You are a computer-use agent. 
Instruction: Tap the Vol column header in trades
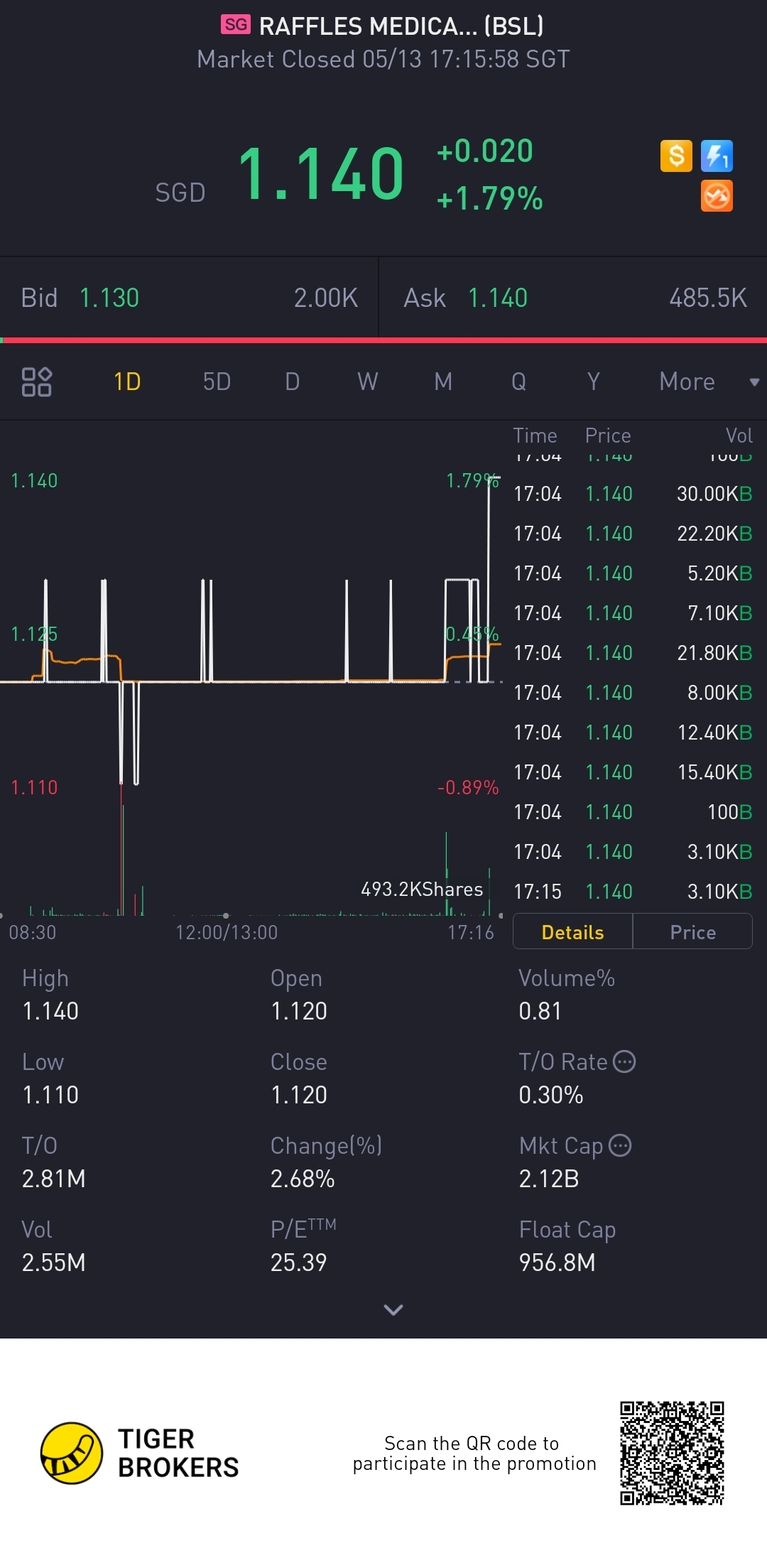[739, 436]
